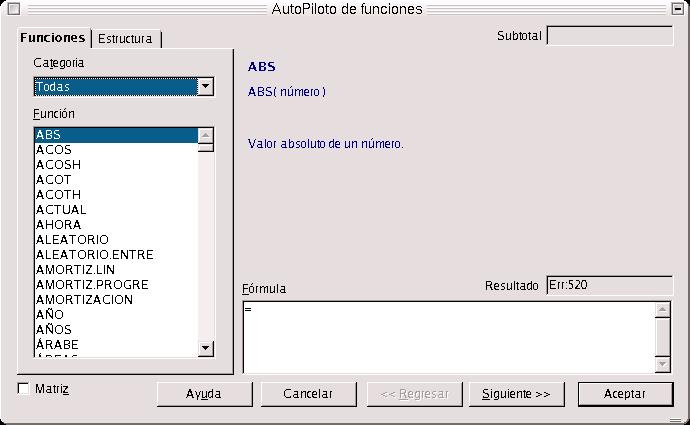Open the Categoría dropdown
Image resolution: width=690 pixels, height=425 pixels.
(x=205, y=86)
